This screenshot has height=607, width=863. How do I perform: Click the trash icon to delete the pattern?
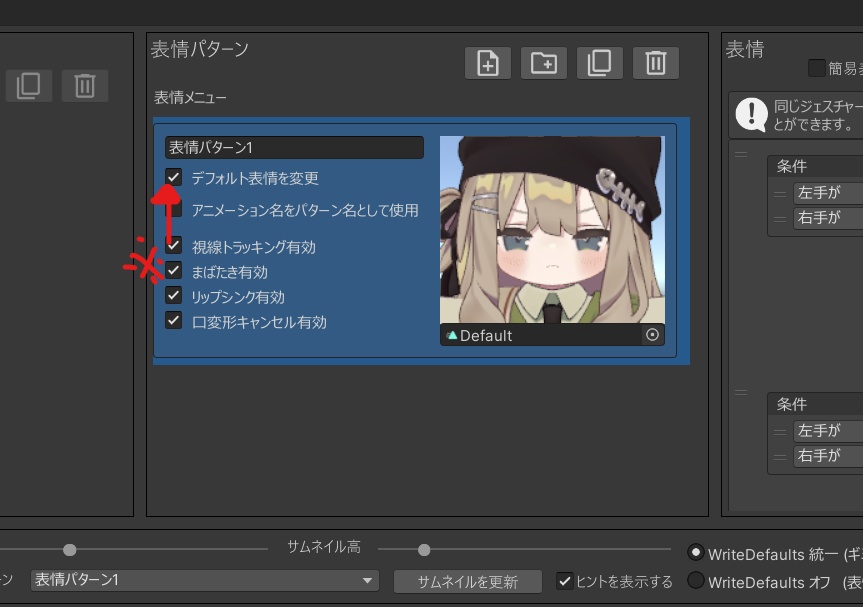656,62
